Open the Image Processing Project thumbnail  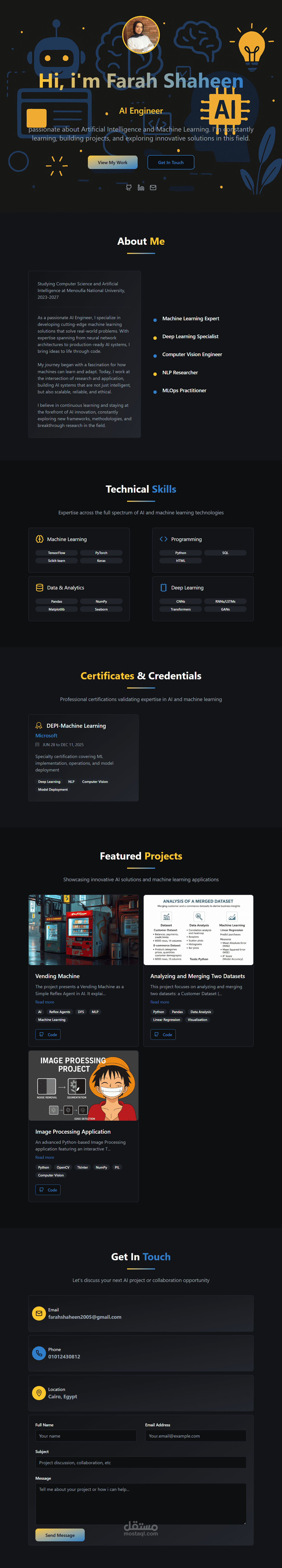(x=83, y=1085)
